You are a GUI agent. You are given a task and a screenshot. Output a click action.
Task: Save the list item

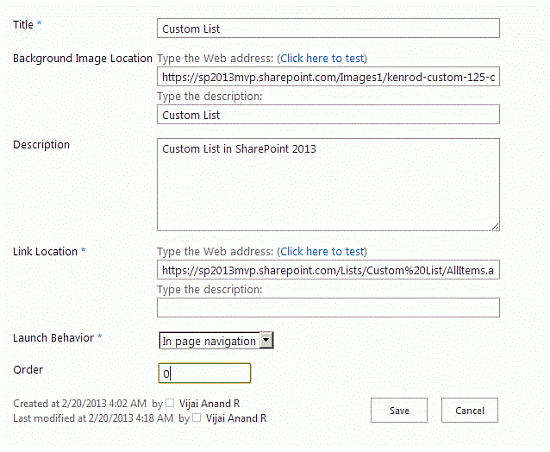coord(399,410)
